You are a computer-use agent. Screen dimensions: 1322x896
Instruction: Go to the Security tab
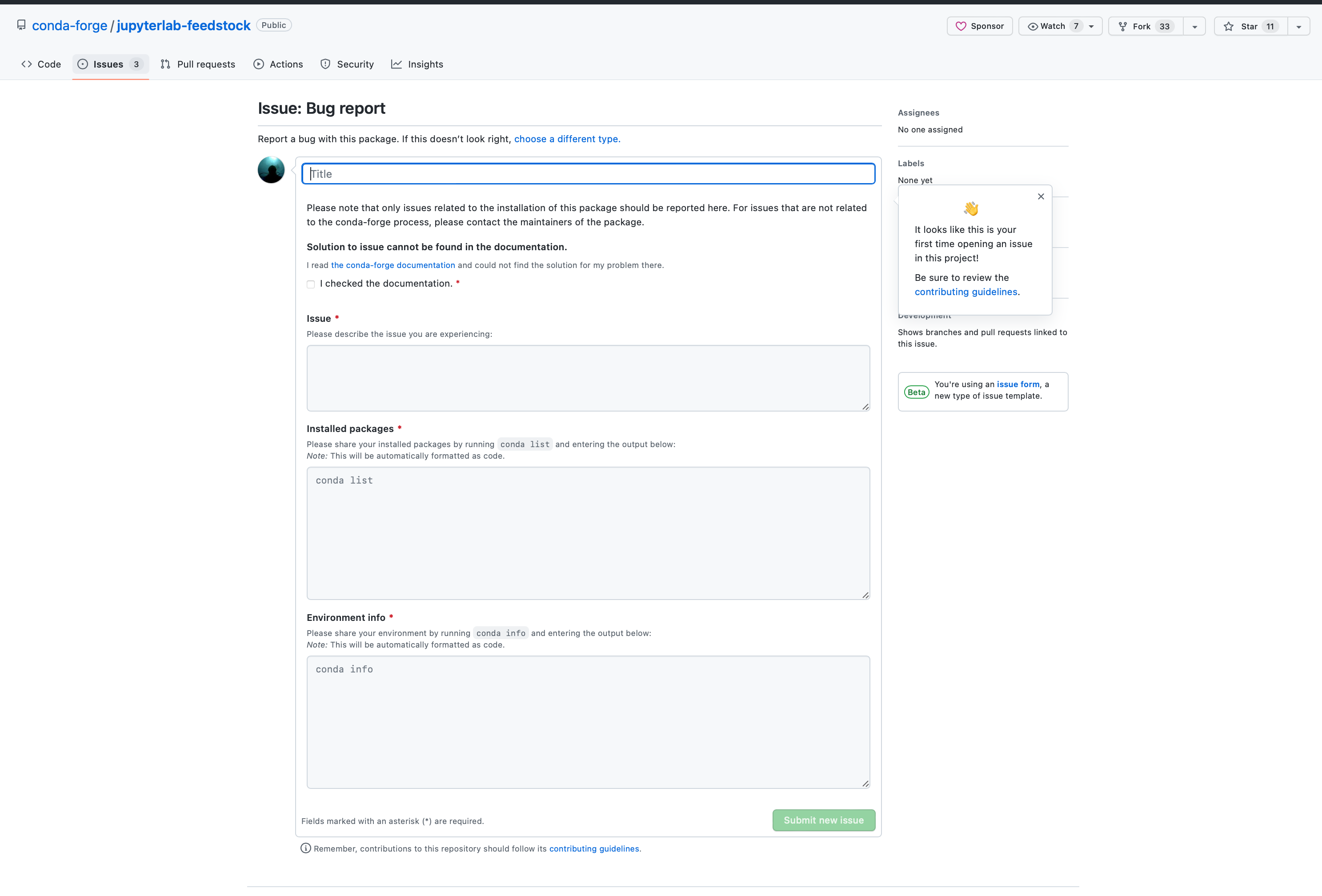point(347,64)
